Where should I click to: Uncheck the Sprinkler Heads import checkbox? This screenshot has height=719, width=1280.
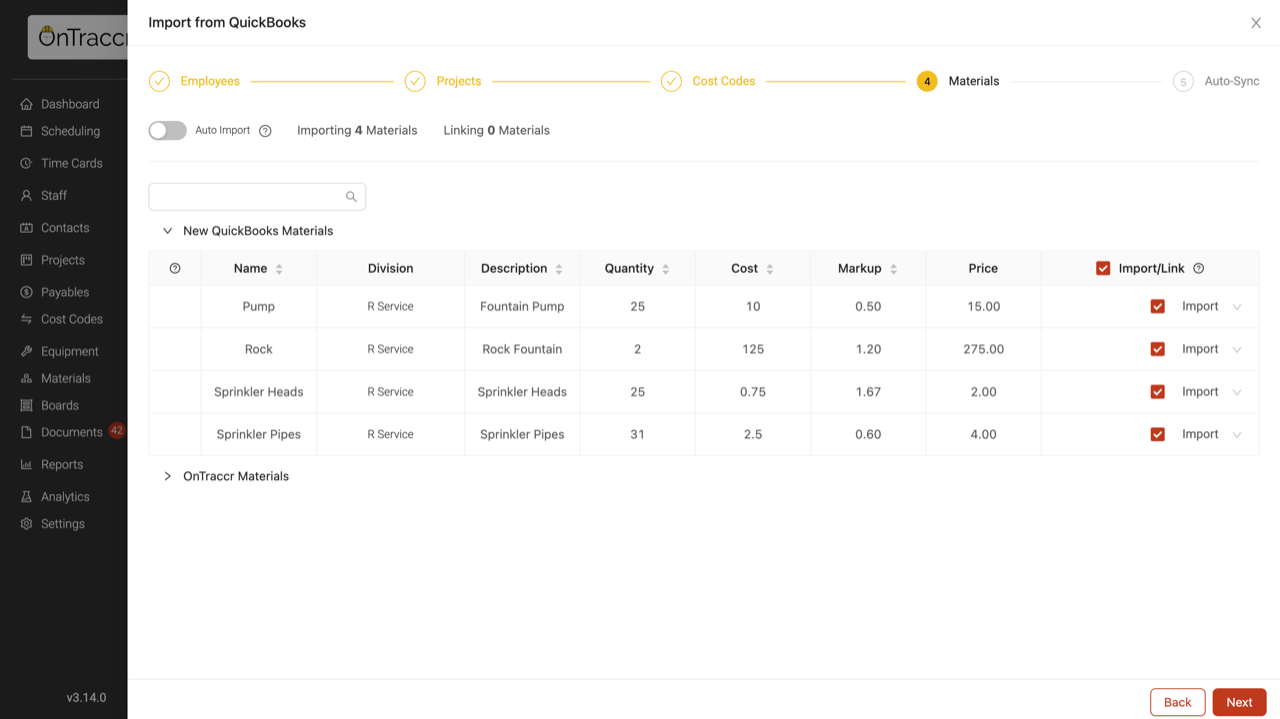(1157, 392)
